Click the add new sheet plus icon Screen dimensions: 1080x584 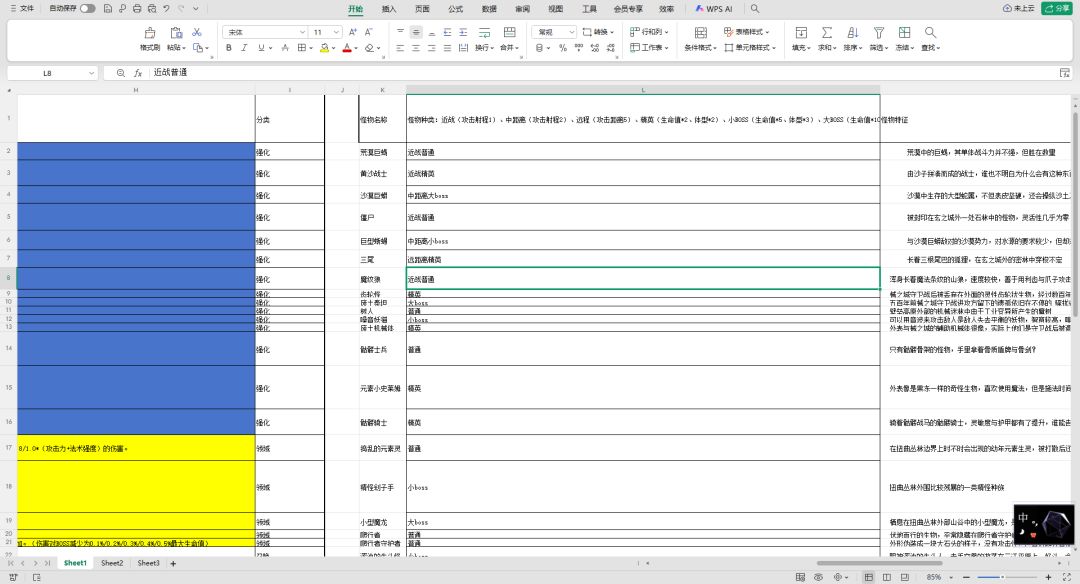pos(173,563)
